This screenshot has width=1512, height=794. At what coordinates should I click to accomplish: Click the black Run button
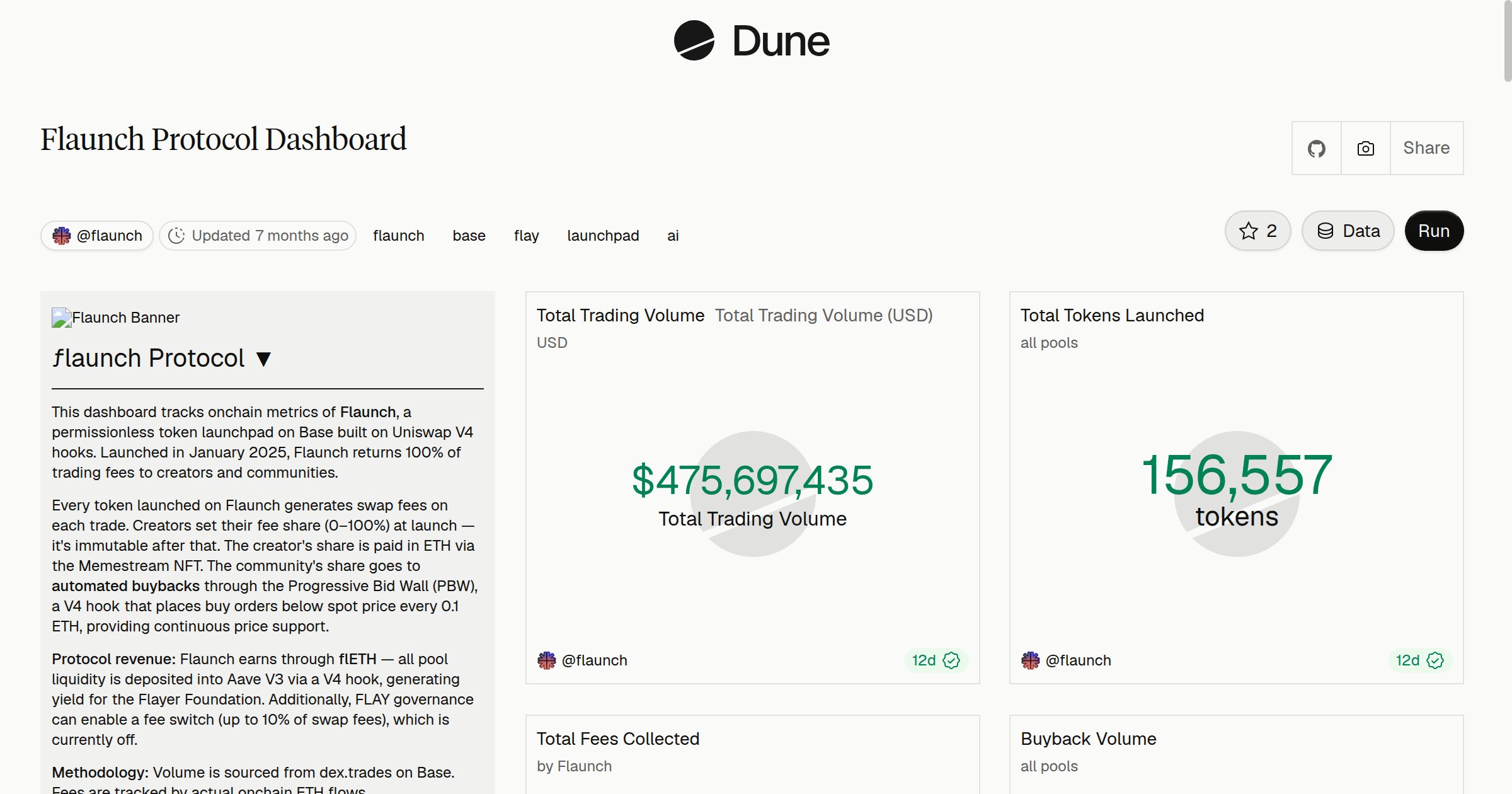tap(1434, 231)
